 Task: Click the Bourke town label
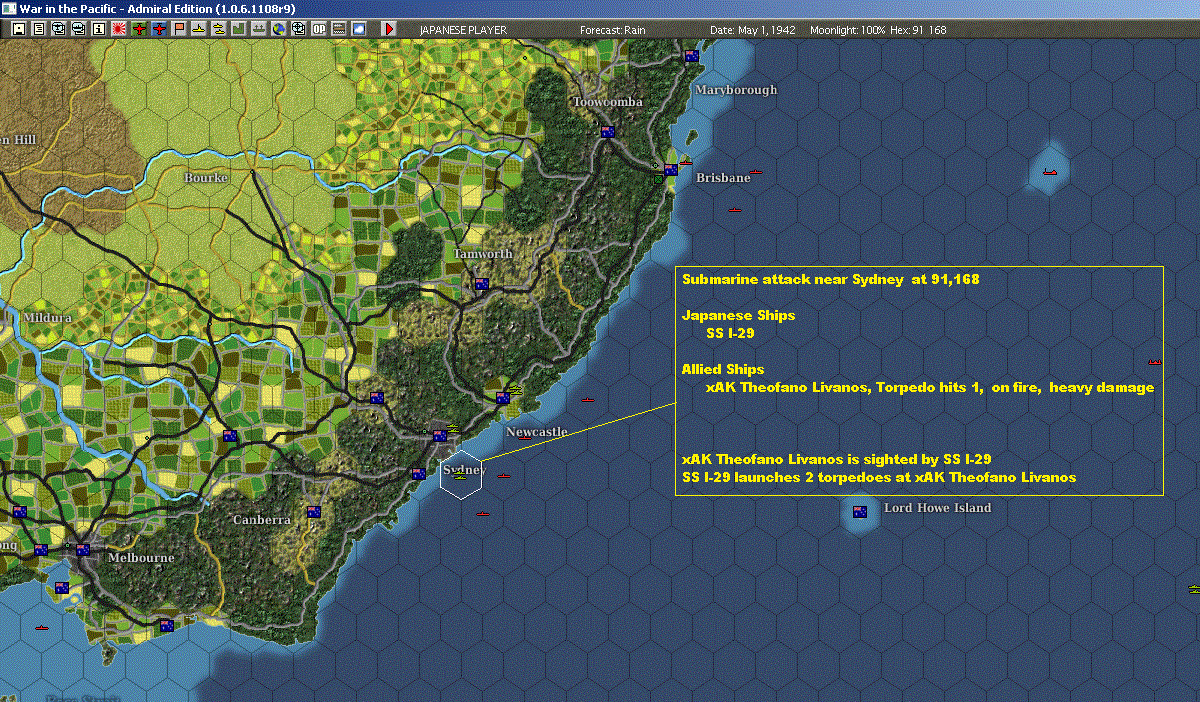(x=206, y=177)
